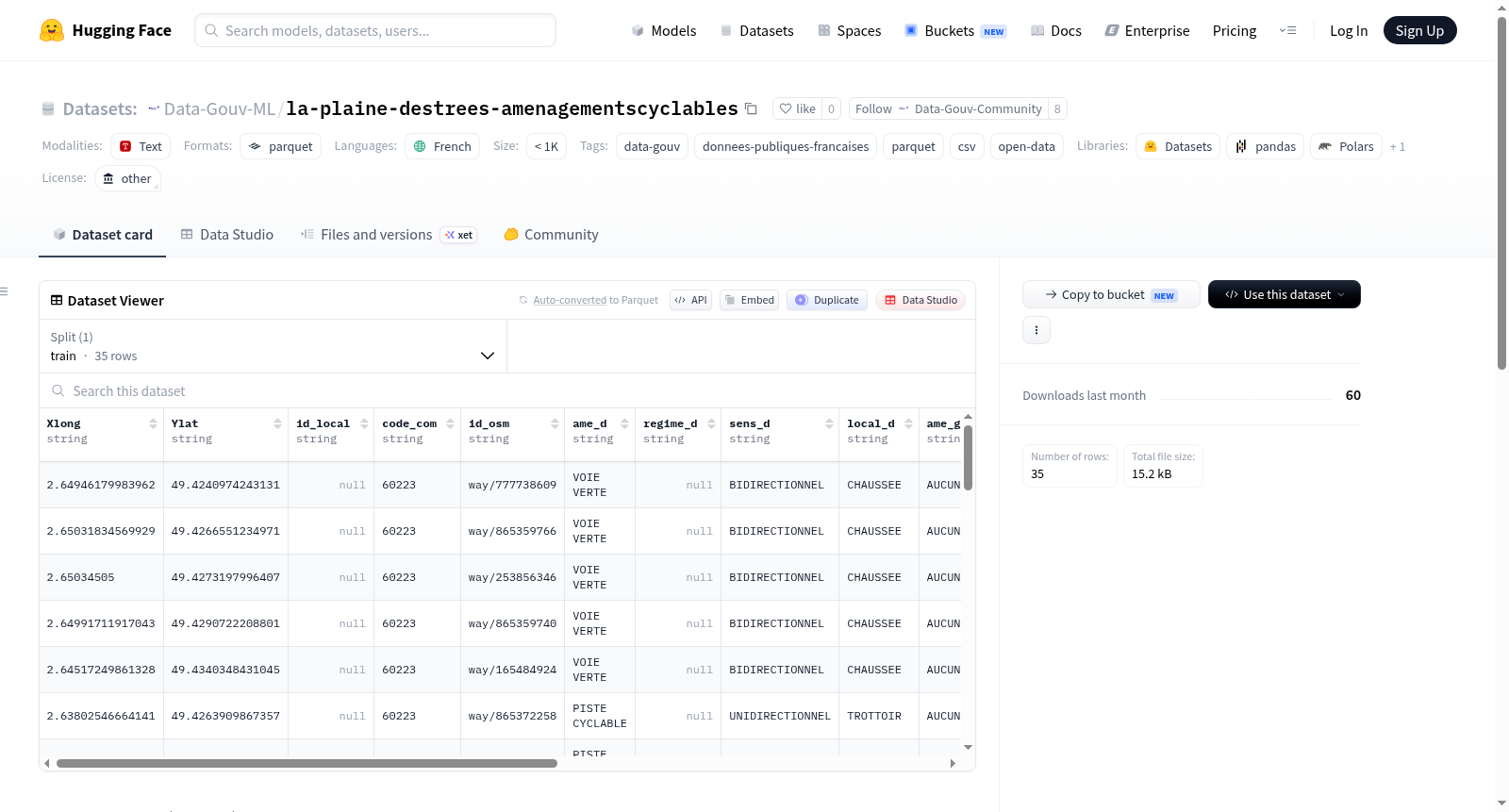Screen dimensions: 1509x812
Task: Follow Data-Gouv-Community button
Action: (948, 108)
